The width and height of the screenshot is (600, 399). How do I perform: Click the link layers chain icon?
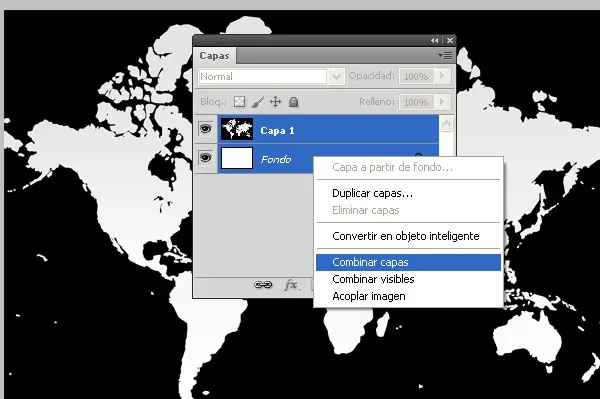pos(263,285)
